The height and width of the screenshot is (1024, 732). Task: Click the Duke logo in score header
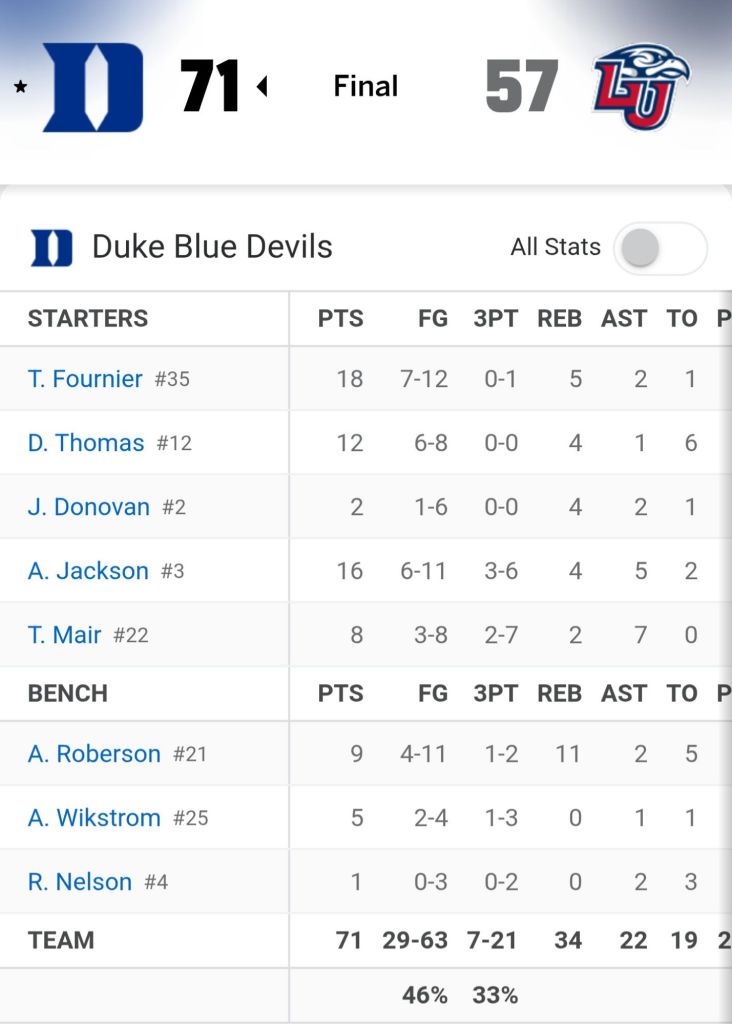tap(93, 87)
